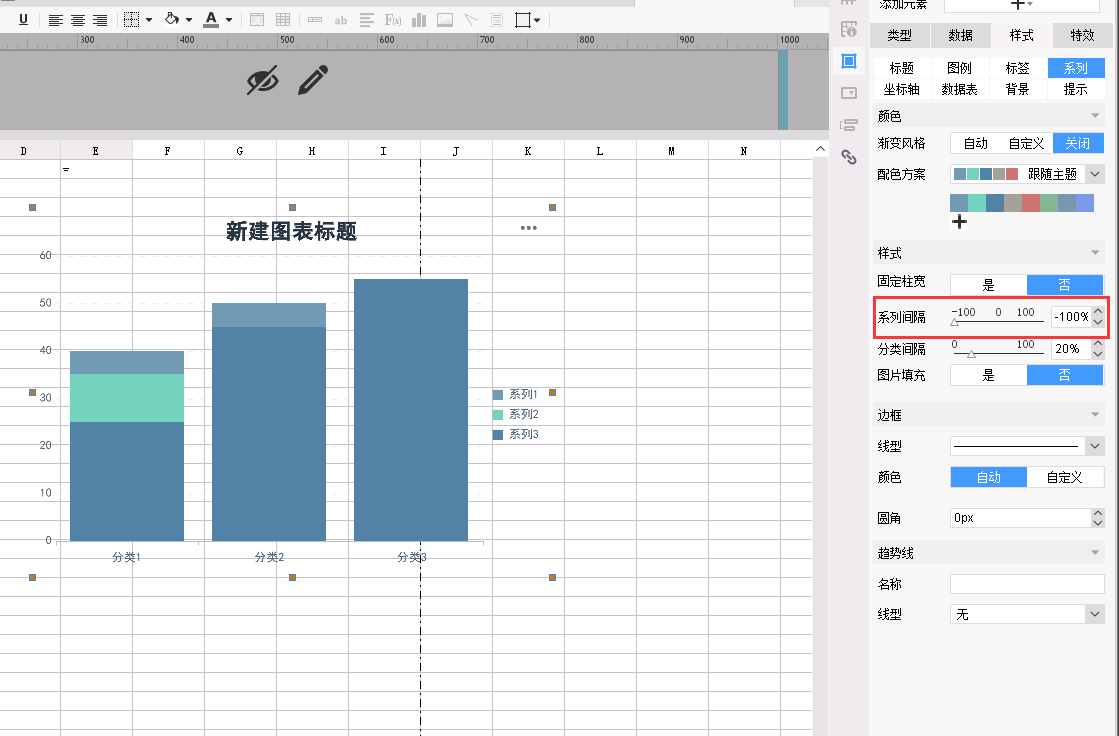The image size is (1119, 736).
Task: Set 固定柱宽 to 是
Action: pos(988,285)
